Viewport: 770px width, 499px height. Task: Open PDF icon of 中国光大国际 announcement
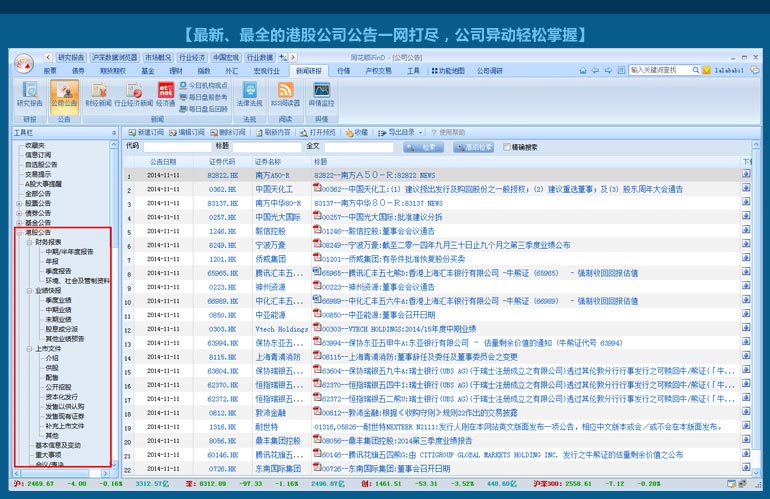(317, 215)
